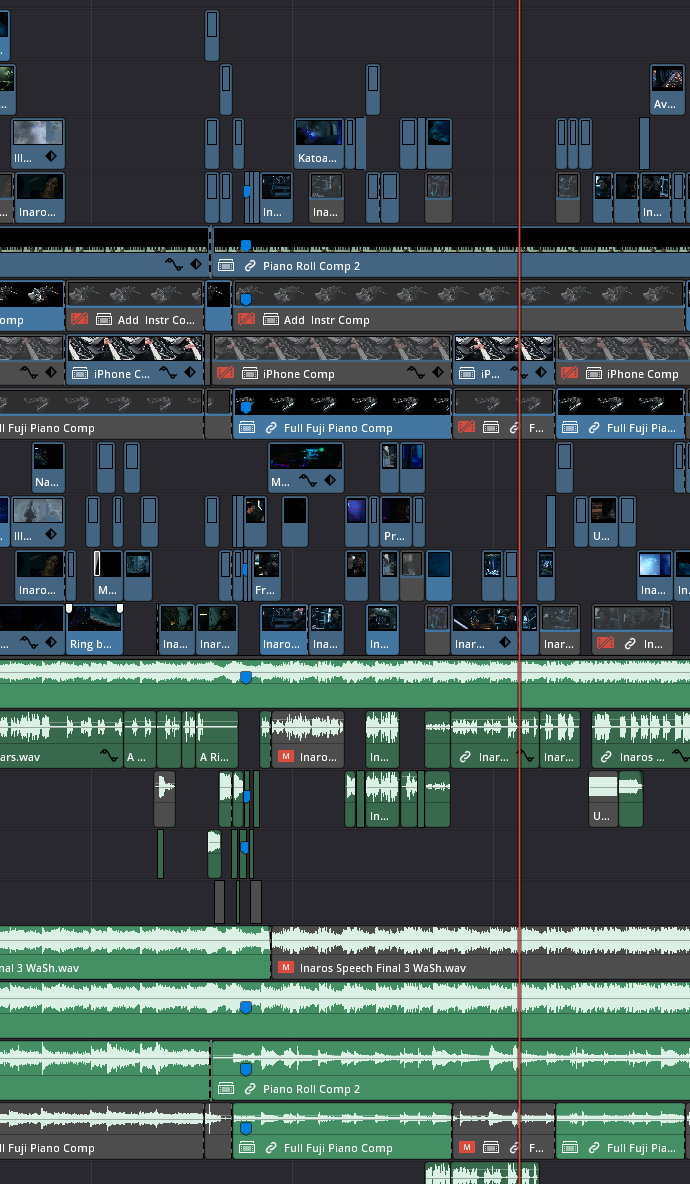Click the red disabled flag on the middle iPhone Comp clip
Screen dimensions: 690x1184
pos(226,374)
